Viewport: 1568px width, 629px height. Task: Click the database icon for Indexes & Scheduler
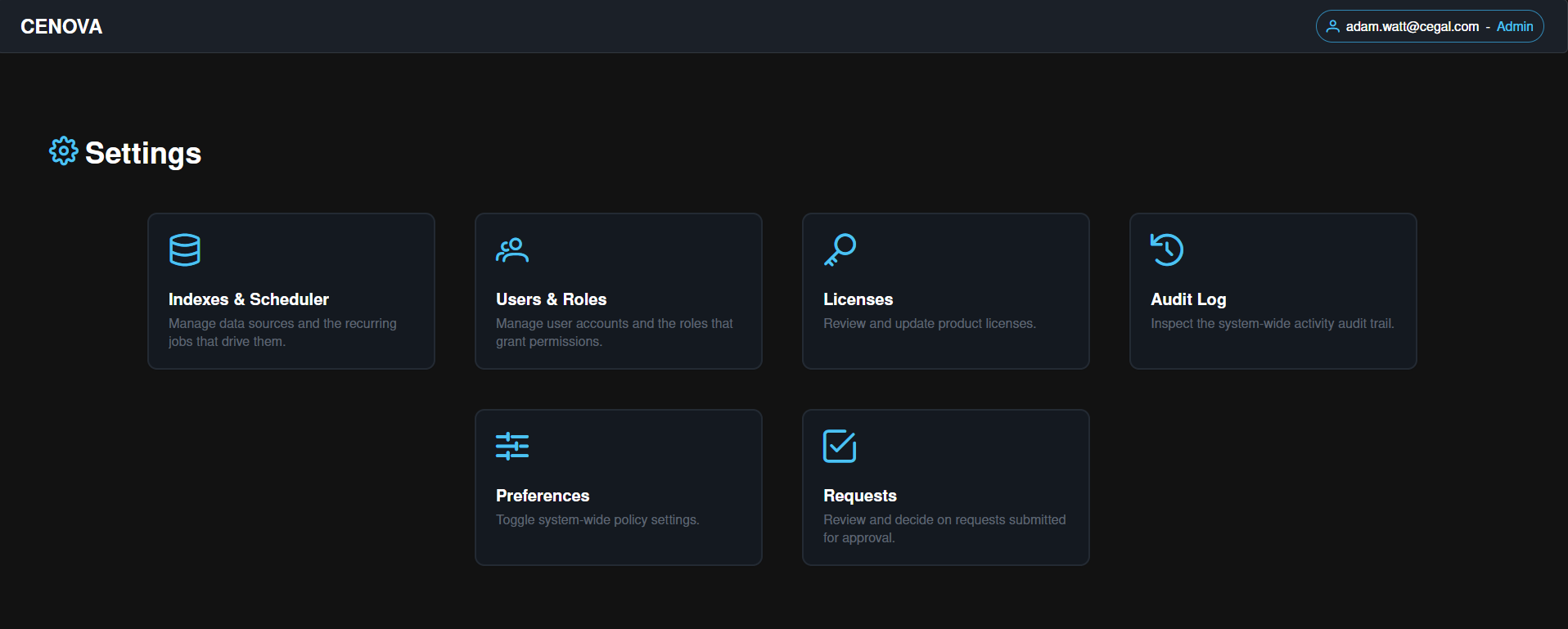click(x=185, y=249)
